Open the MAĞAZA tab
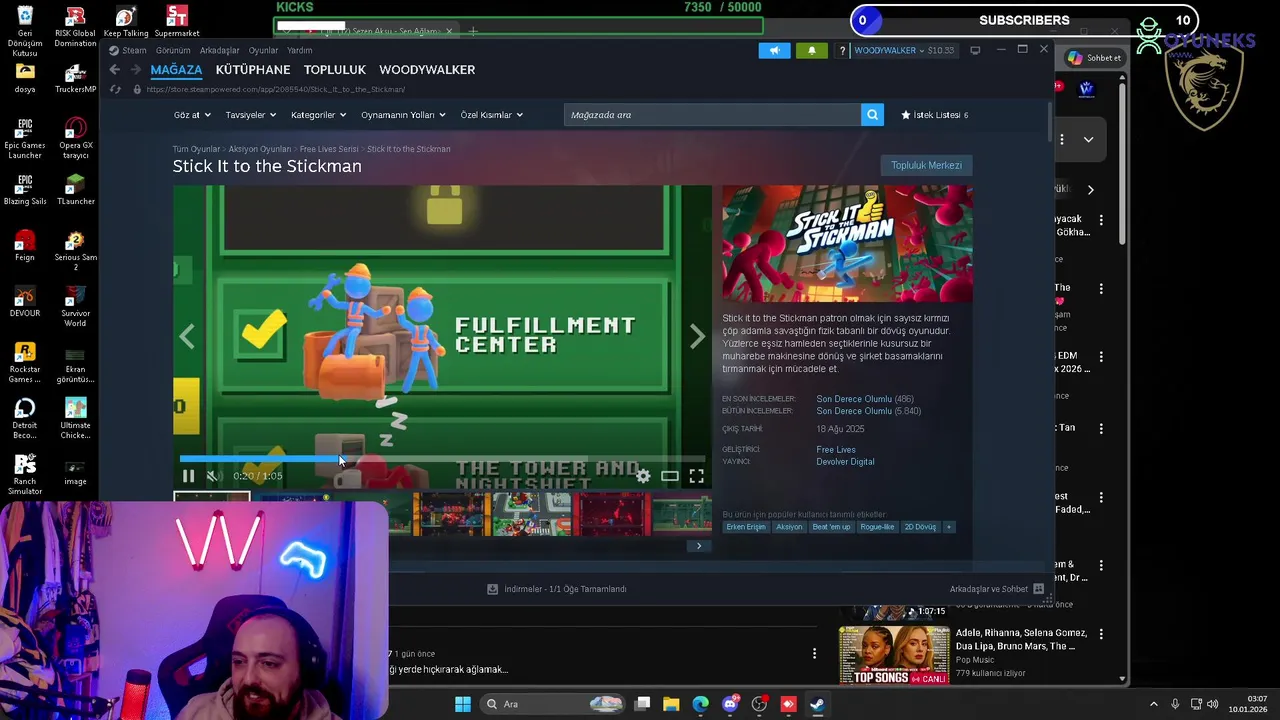 pos(176,70)
